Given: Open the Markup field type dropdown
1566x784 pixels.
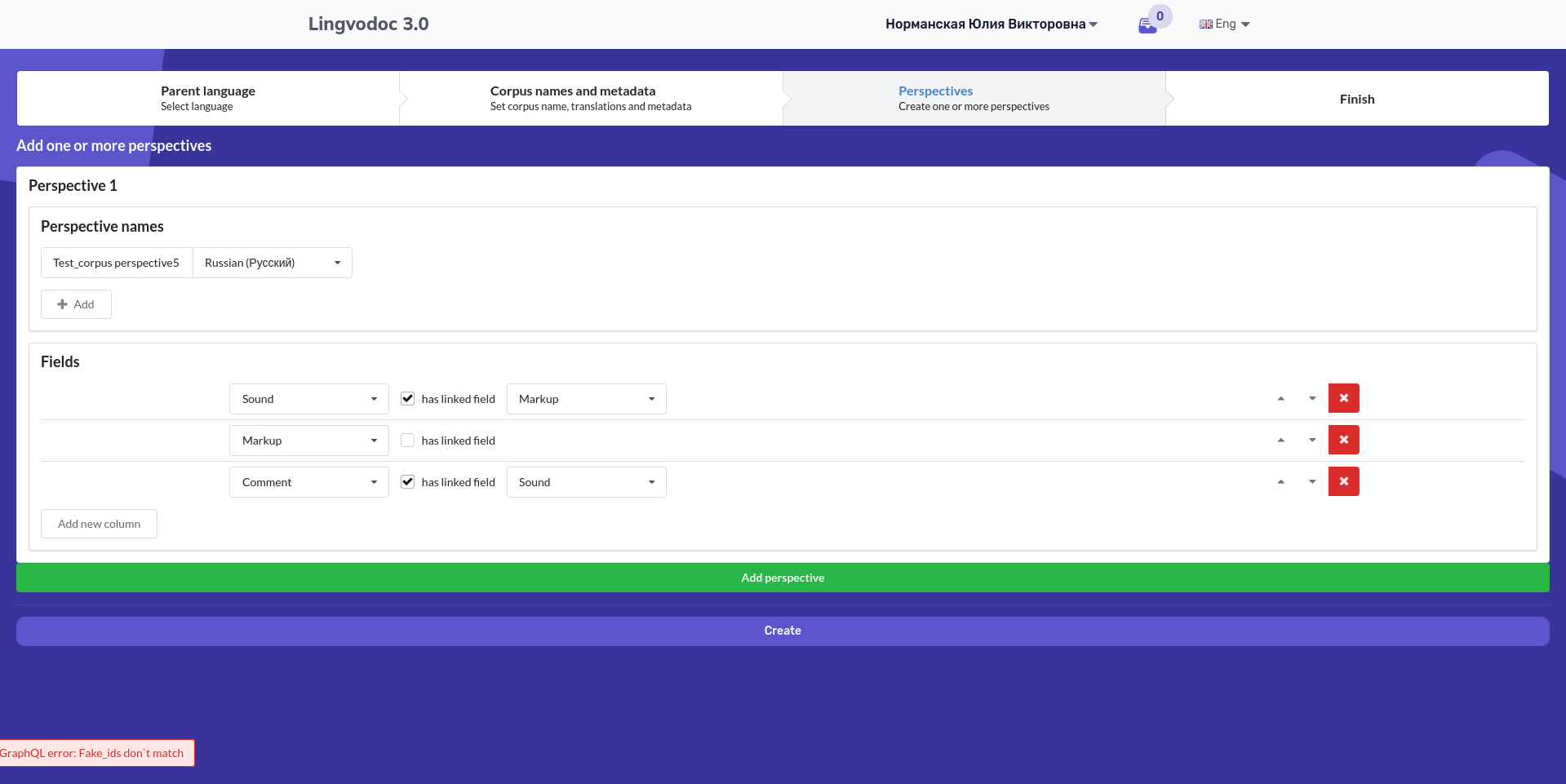Looking at the screenshot, I should 309,441.
